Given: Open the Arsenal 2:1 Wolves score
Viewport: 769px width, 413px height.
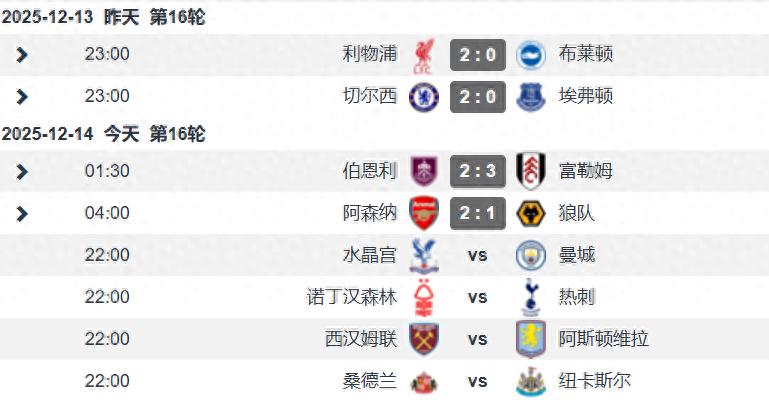Looking at the screenshot, I should (x=477, y=213).
